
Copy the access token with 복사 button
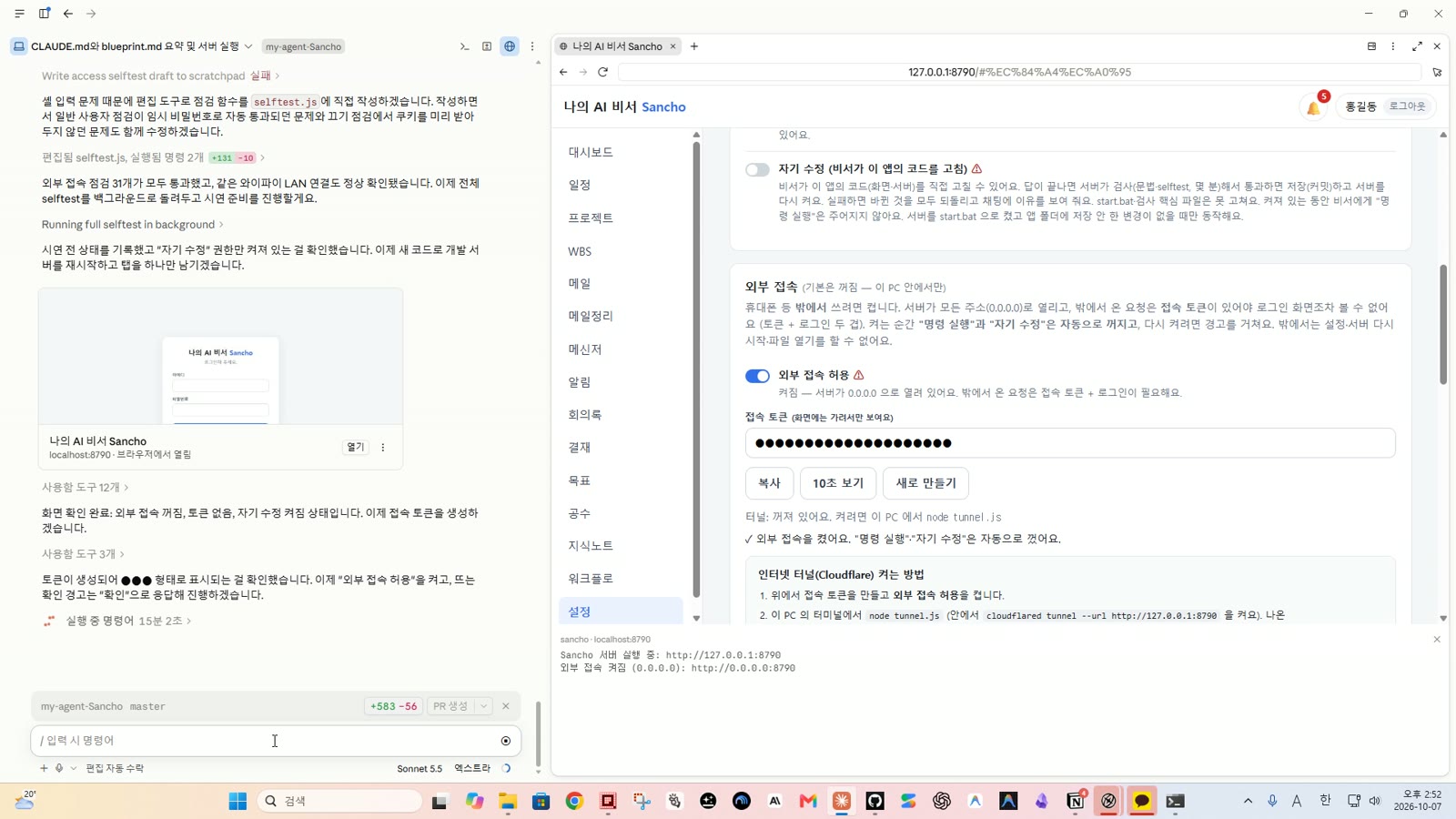click(770, 483)
